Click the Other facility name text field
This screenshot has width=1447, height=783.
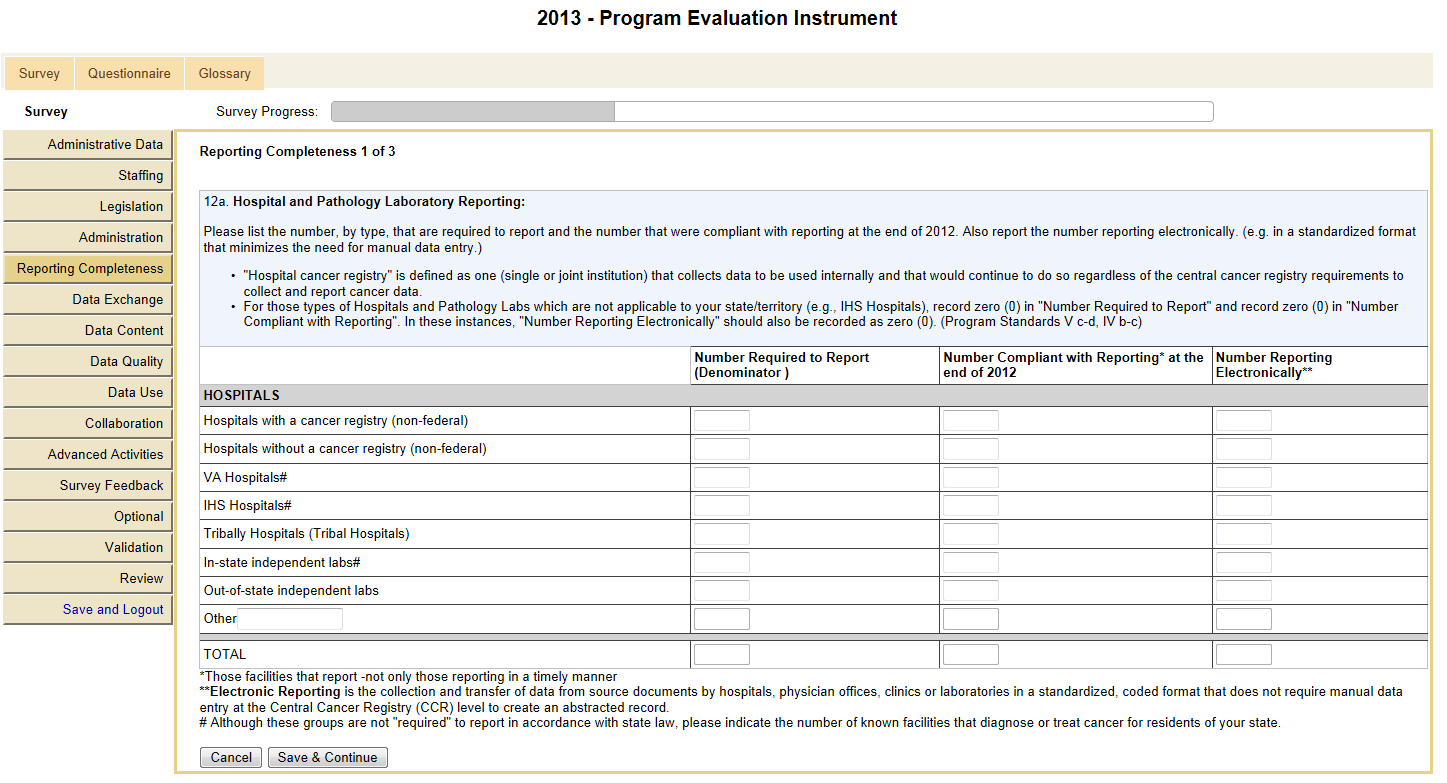(290, 619)
